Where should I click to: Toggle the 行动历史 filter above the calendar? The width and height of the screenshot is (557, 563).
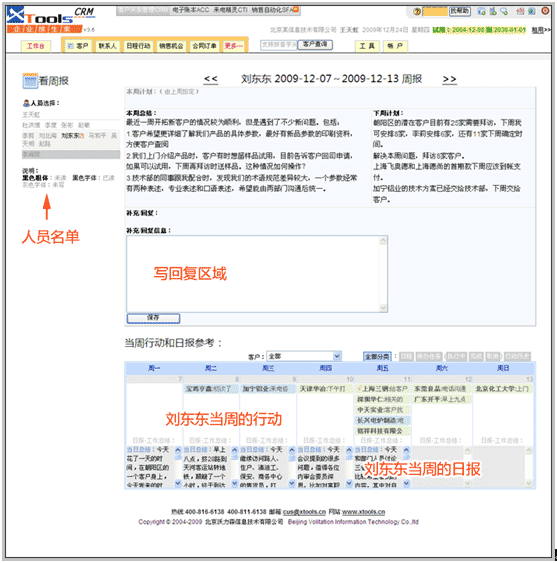[x=517, y=357]
